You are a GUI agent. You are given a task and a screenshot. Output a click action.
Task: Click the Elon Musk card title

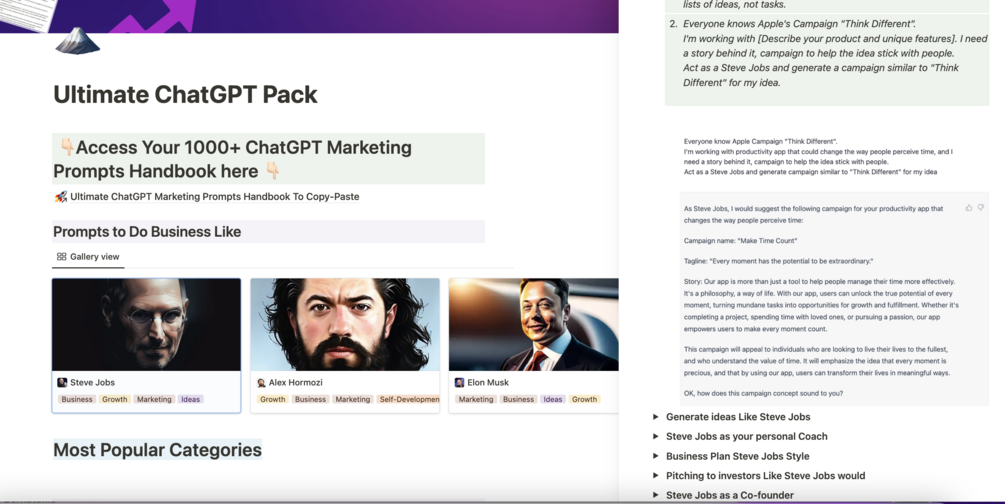488,383
